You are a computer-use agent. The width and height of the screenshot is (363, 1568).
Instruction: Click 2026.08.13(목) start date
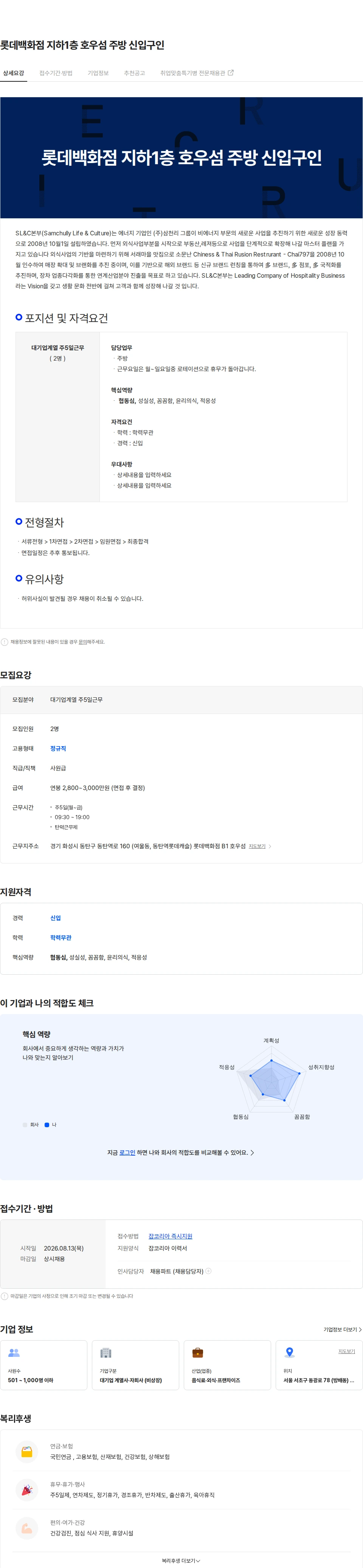[64, 1248]
